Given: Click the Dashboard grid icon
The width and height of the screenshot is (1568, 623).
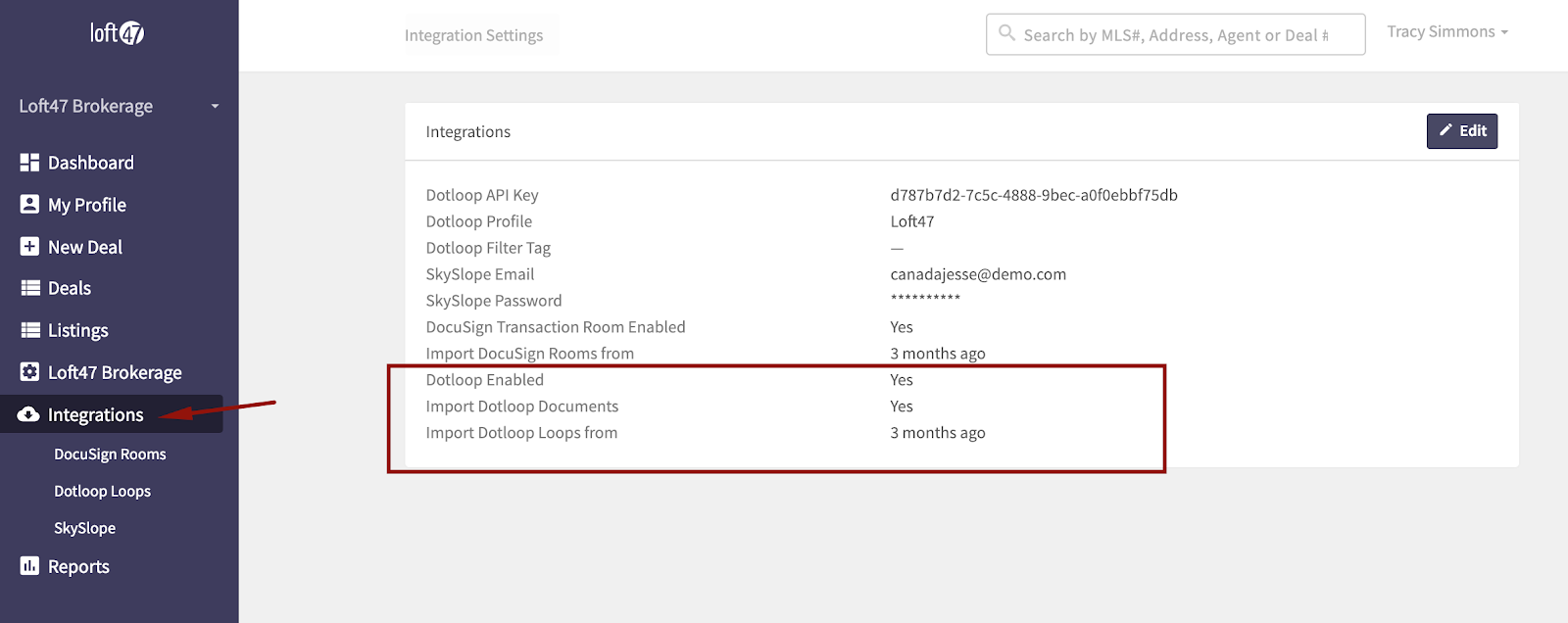Looking at the screenshot, I should click(x=29, y=163).
